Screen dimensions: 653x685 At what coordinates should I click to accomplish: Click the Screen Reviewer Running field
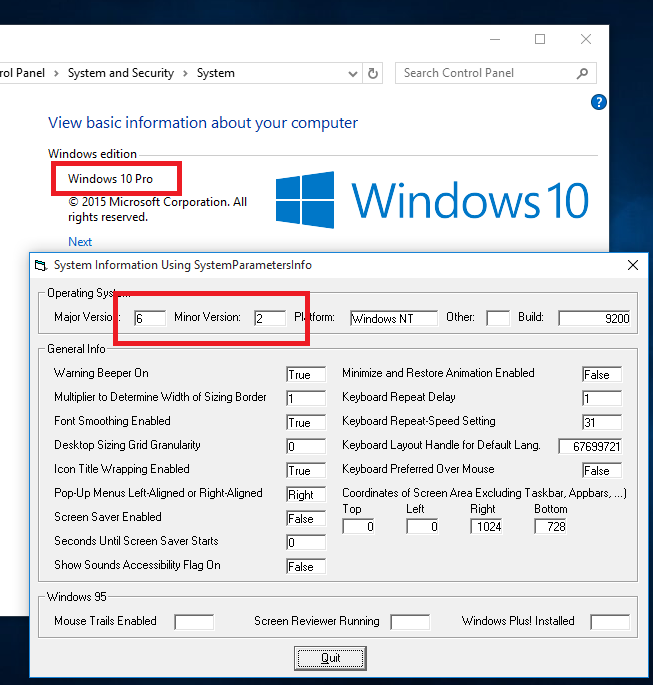pos(411,622)
